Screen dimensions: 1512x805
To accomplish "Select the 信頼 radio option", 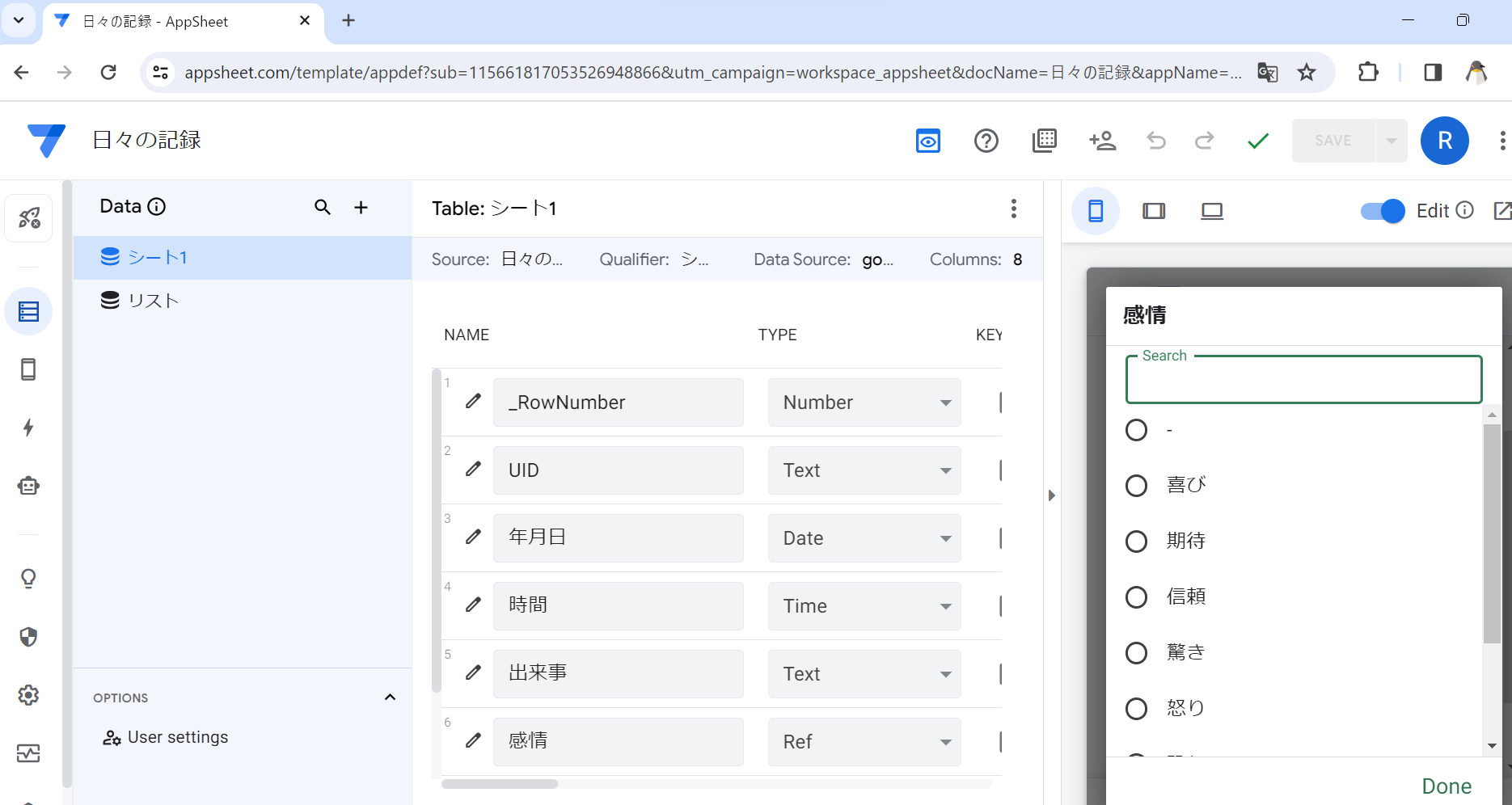I will (x=1136, y=597).
